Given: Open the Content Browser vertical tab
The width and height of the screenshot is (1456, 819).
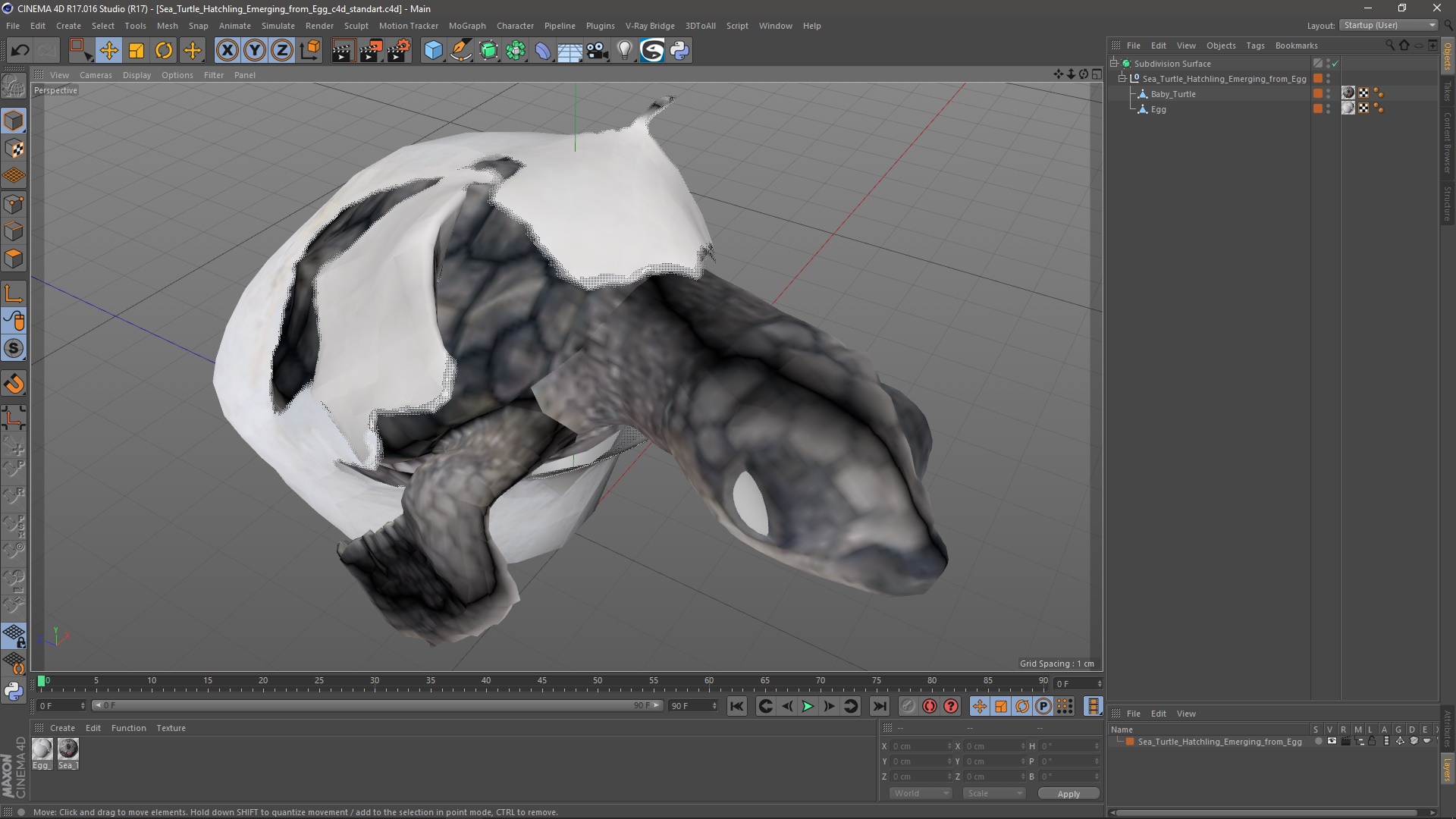Looking at the screenshot, I should [x=1447, y=142].
